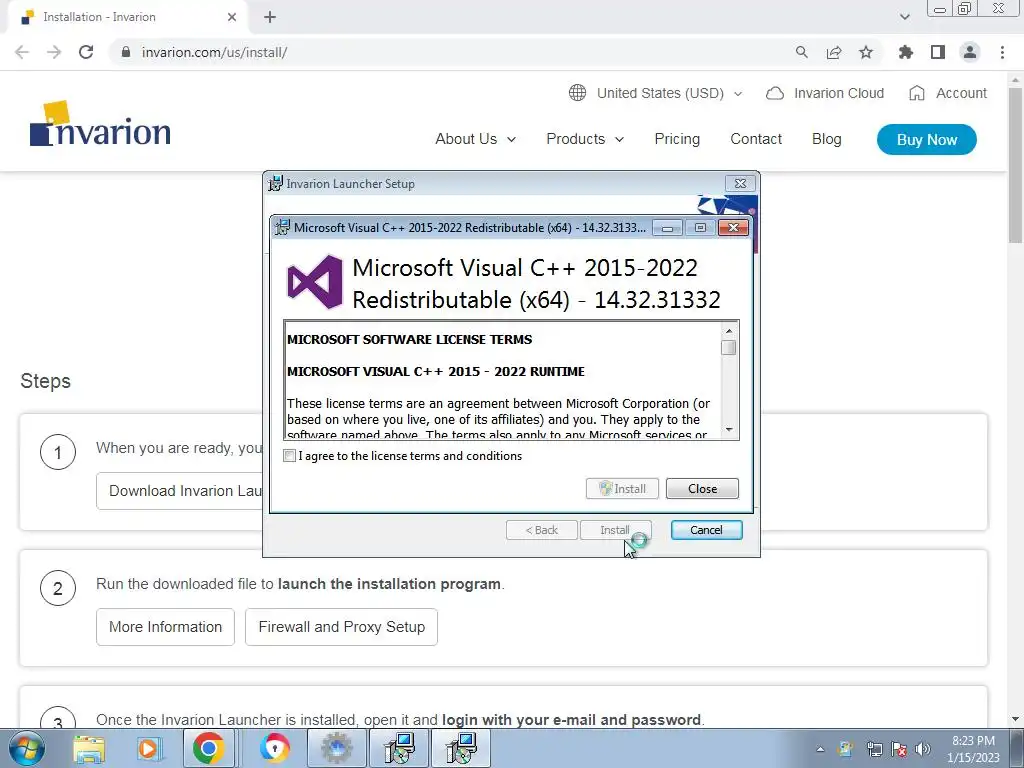Viewport: 1024px width, 768px height.
Task: Open the media player taskbar icon
Action: [x=149, y=749]
